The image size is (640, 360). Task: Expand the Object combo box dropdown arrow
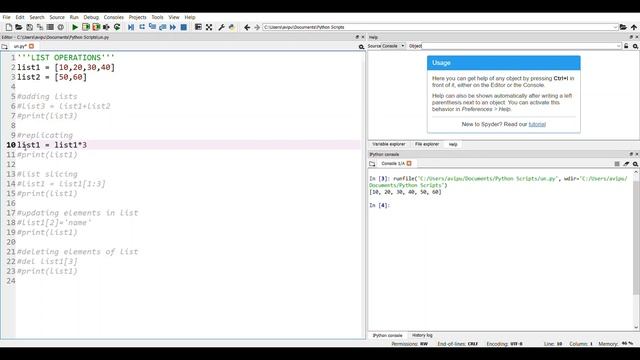pos(619,46)
